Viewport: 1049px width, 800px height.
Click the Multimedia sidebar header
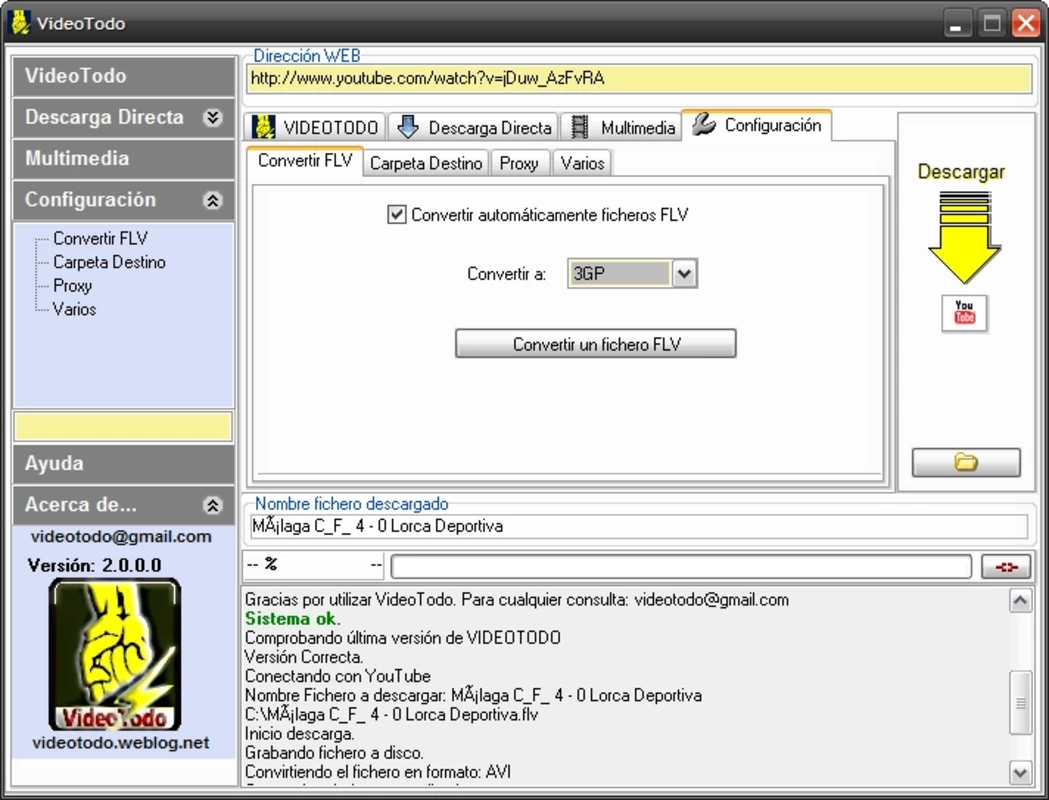coord(124,159)
